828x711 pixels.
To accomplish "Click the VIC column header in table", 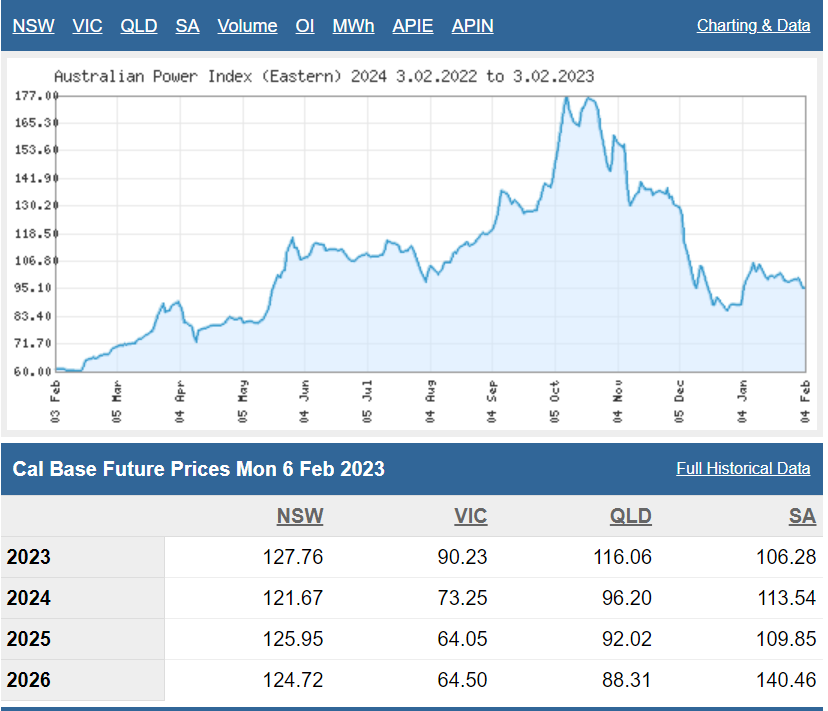I will pyautogui.click(x=470, y=516).
